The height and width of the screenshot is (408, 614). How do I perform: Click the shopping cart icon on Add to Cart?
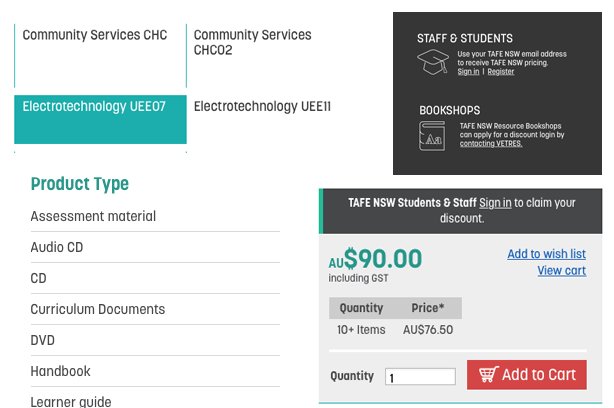pos(489,374)
